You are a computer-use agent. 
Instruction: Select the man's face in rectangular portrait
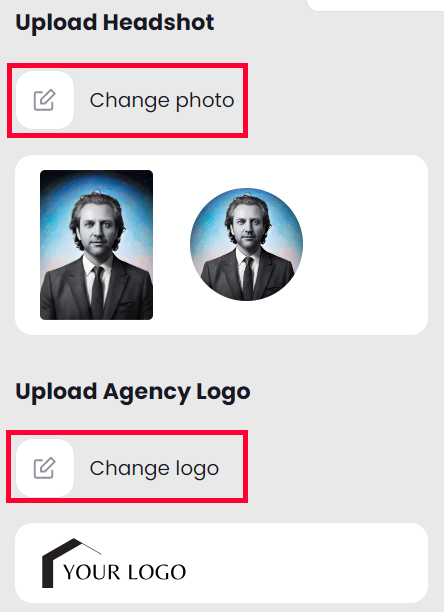click(x=98, y=226)
